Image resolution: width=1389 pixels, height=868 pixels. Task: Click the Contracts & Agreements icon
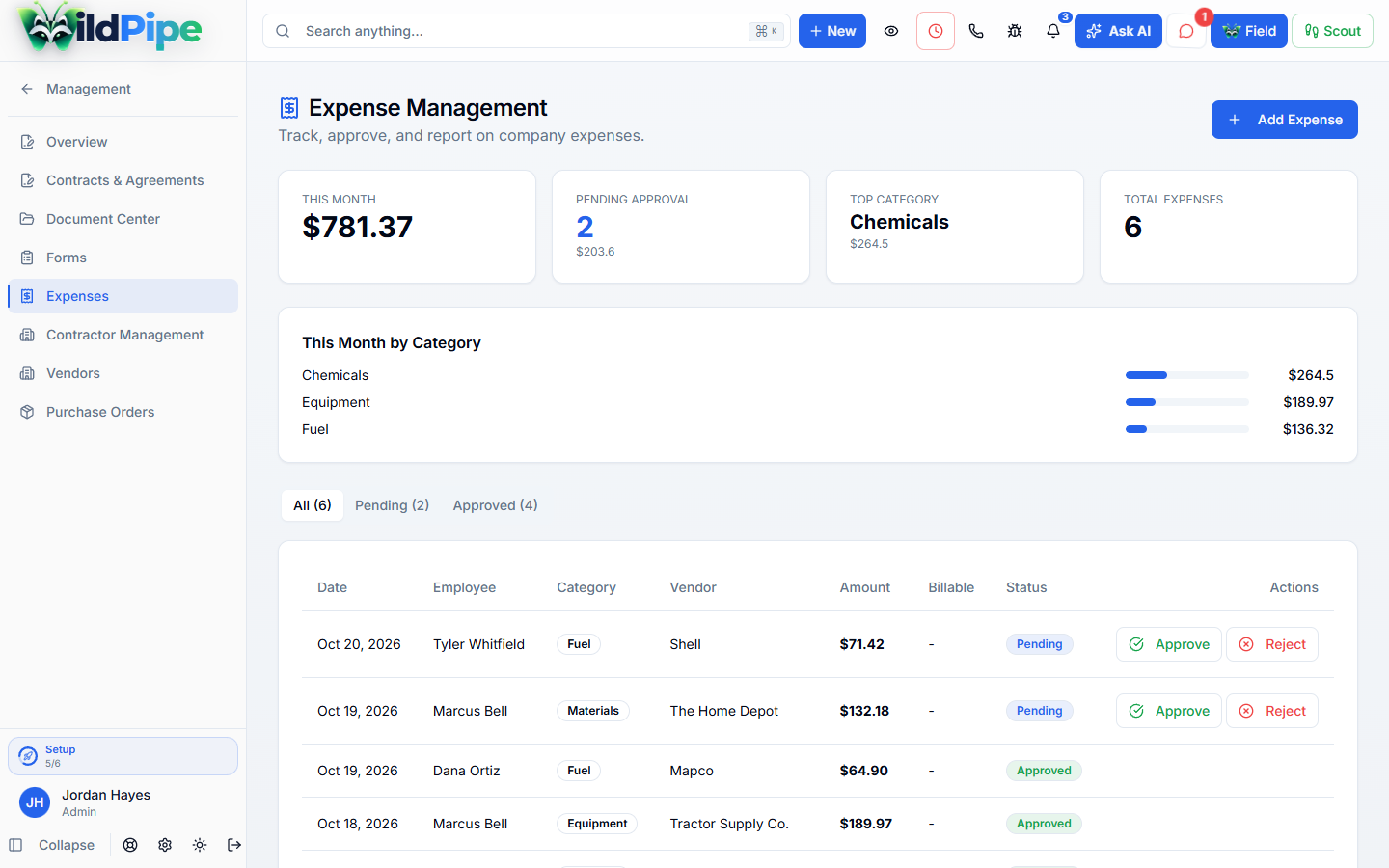27,180
